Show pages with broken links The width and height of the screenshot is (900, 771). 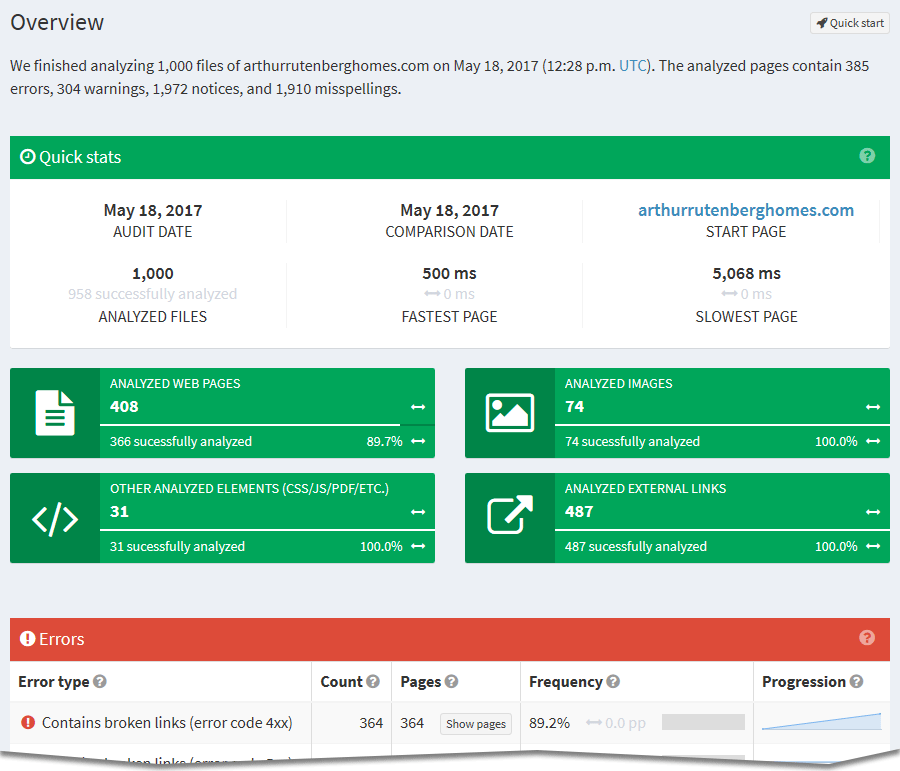[476, 724]
